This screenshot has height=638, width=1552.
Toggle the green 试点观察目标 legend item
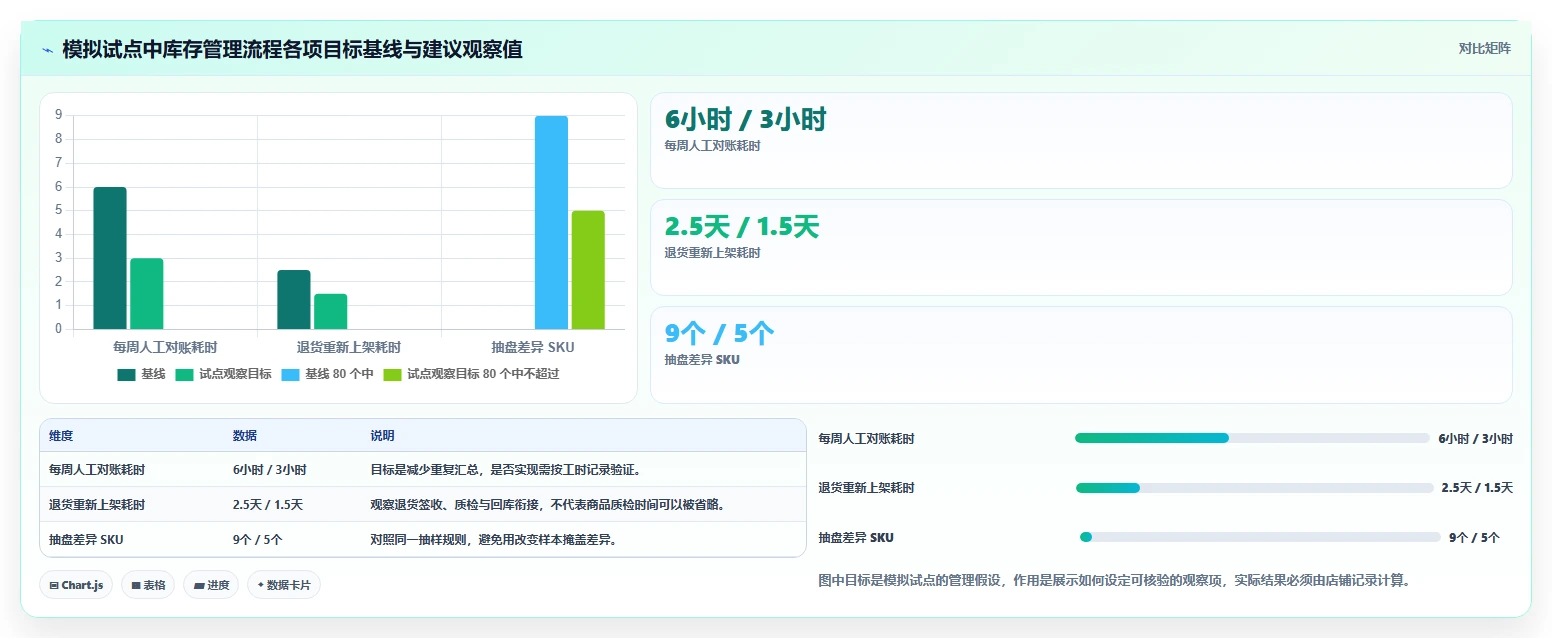coord(223,374)
